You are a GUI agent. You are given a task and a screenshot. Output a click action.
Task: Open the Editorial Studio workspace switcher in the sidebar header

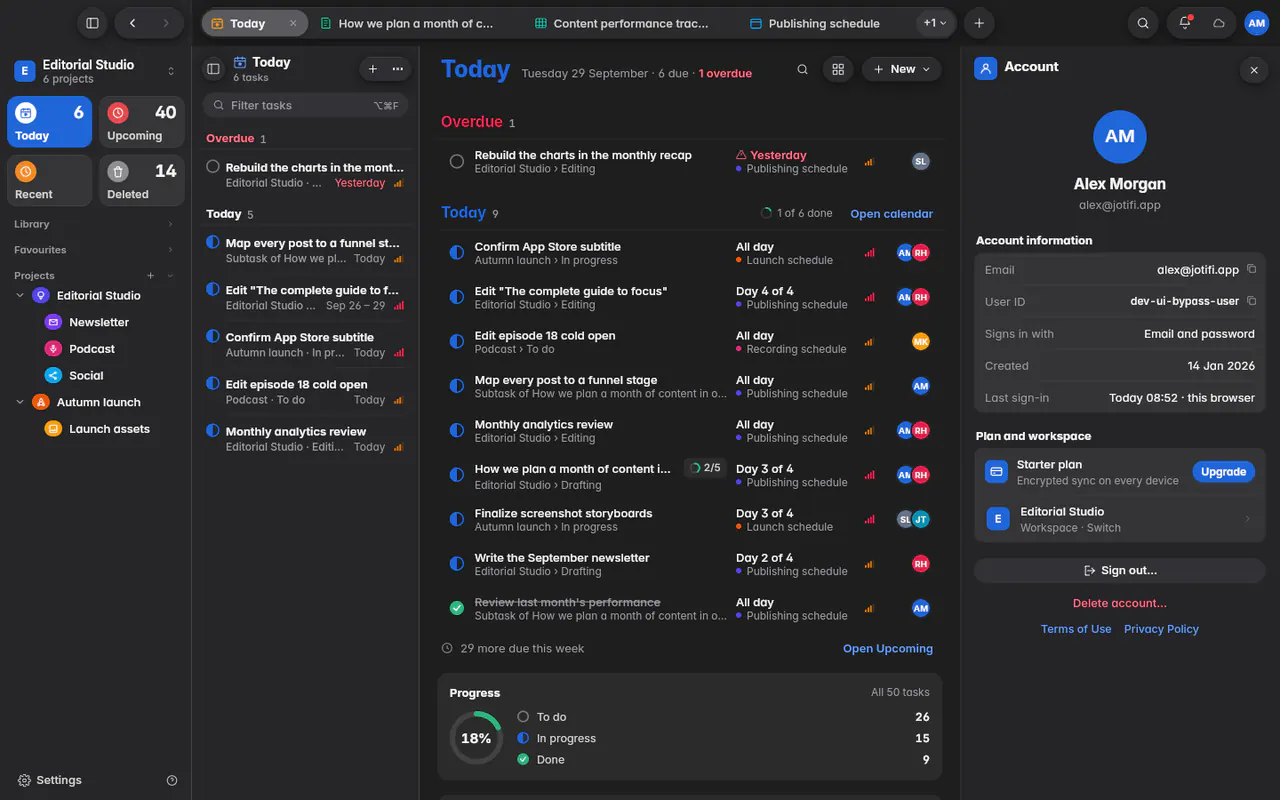pyautogui.click(x=95, y=71)
